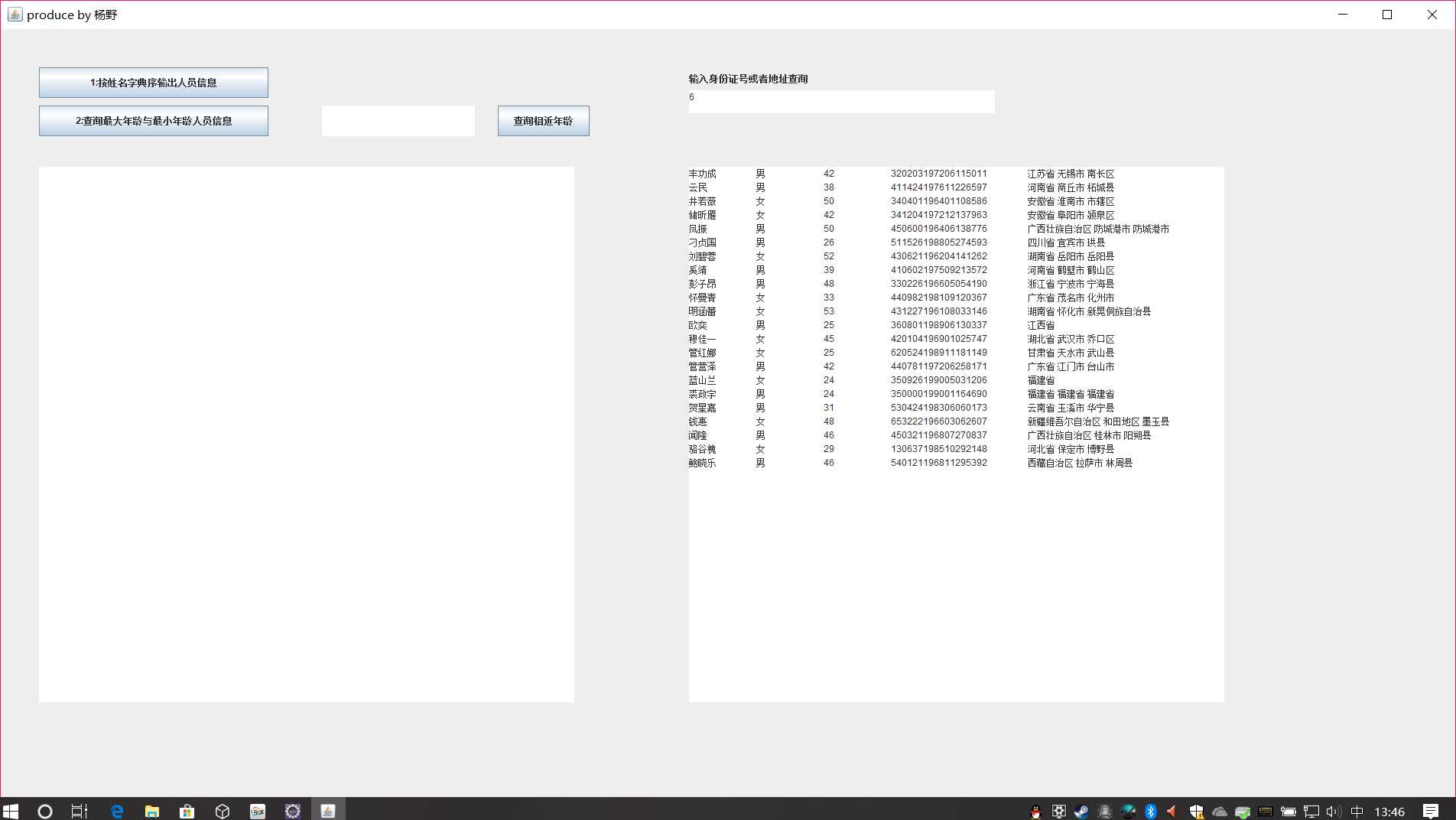This screenshot has width=1456, height=820.
Task: Select ID number 350926199005031206
Action: [938, 380]
